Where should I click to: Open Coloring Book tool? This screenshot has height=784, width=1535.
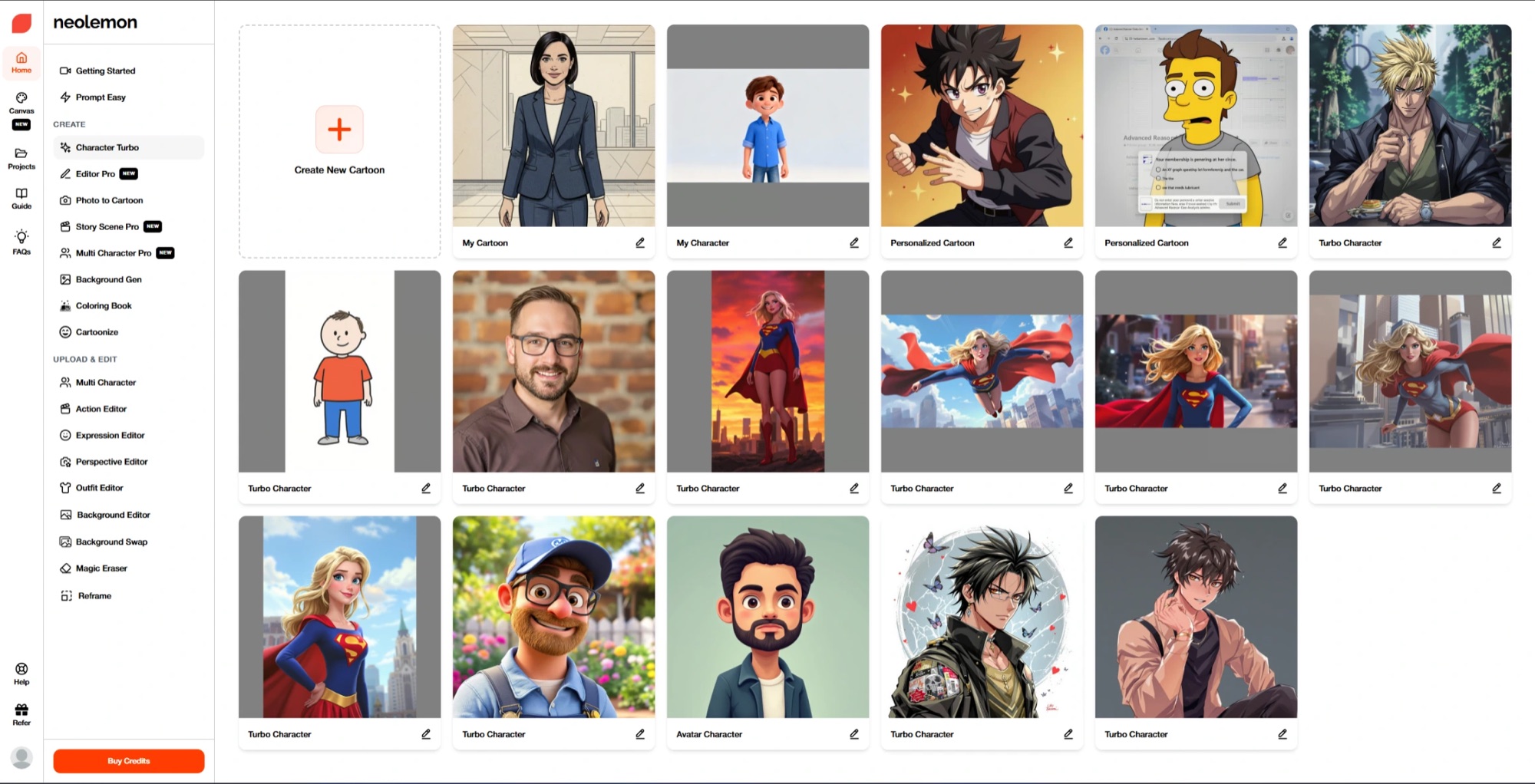pyautogui.click(x=128, y=305)
